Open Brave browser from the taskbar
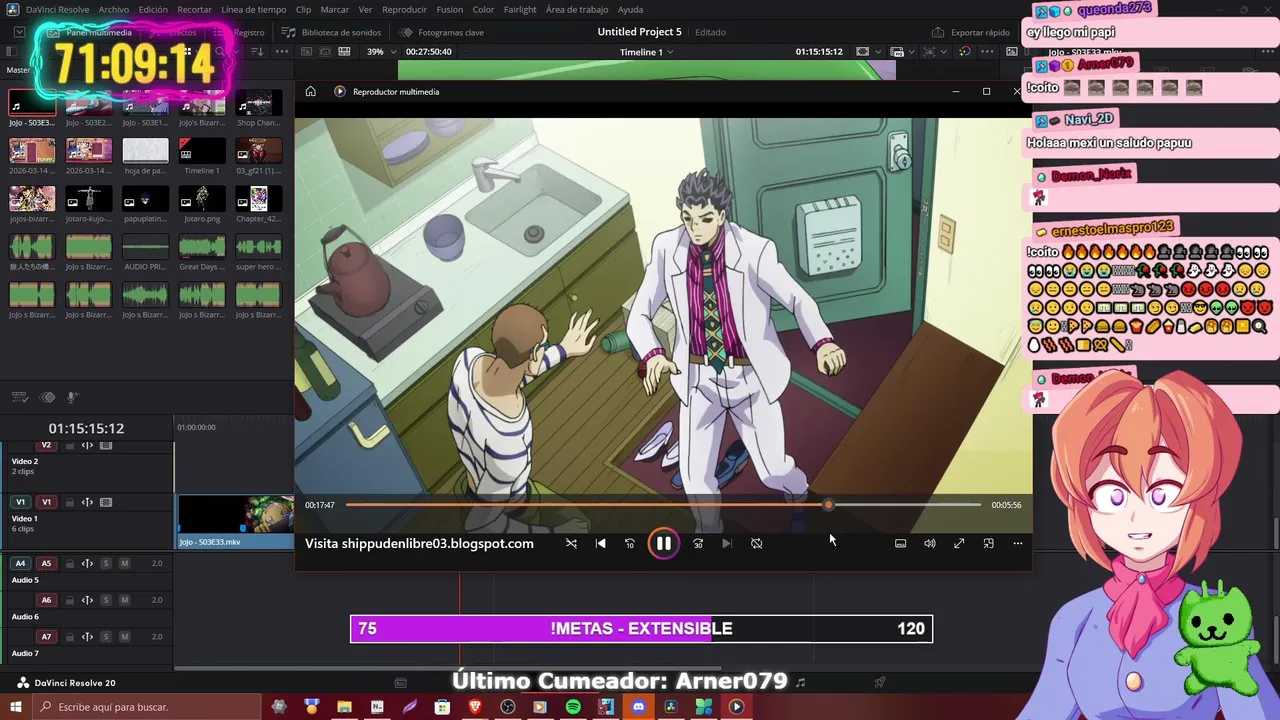Viewport: 1280px width, 720px height. [x=475, y=707]
